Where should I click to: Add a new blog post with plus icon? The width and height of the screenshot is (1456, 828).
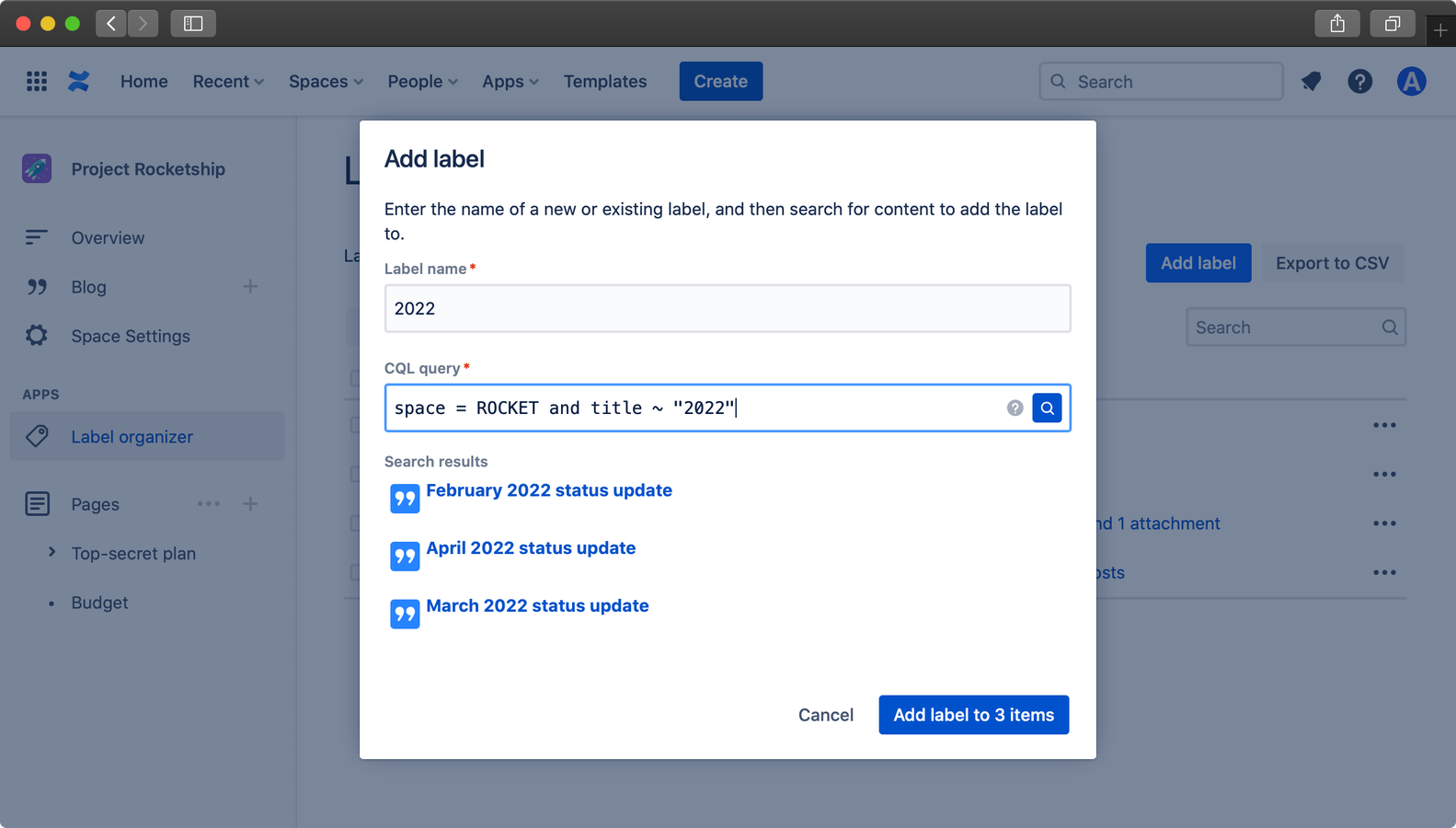250,287
